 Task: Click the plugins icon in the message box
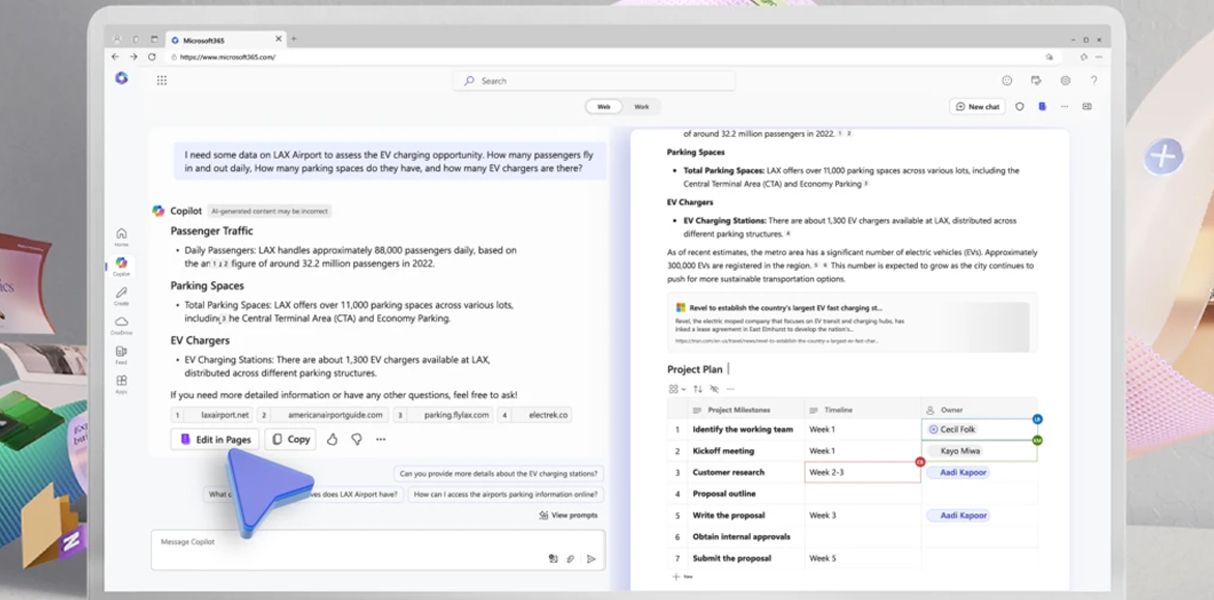pyautogui.click(x=552, y=559)
